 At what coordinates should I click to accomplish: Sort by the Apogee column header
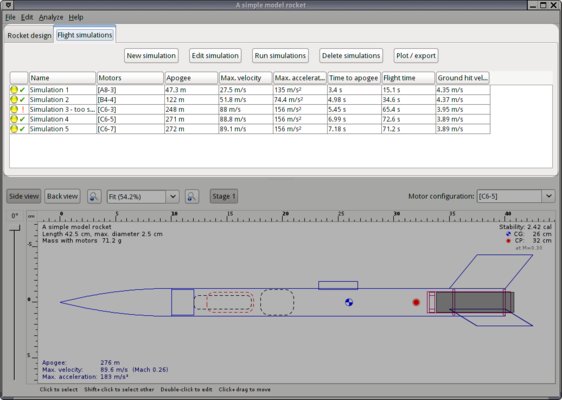pos(191,78)
